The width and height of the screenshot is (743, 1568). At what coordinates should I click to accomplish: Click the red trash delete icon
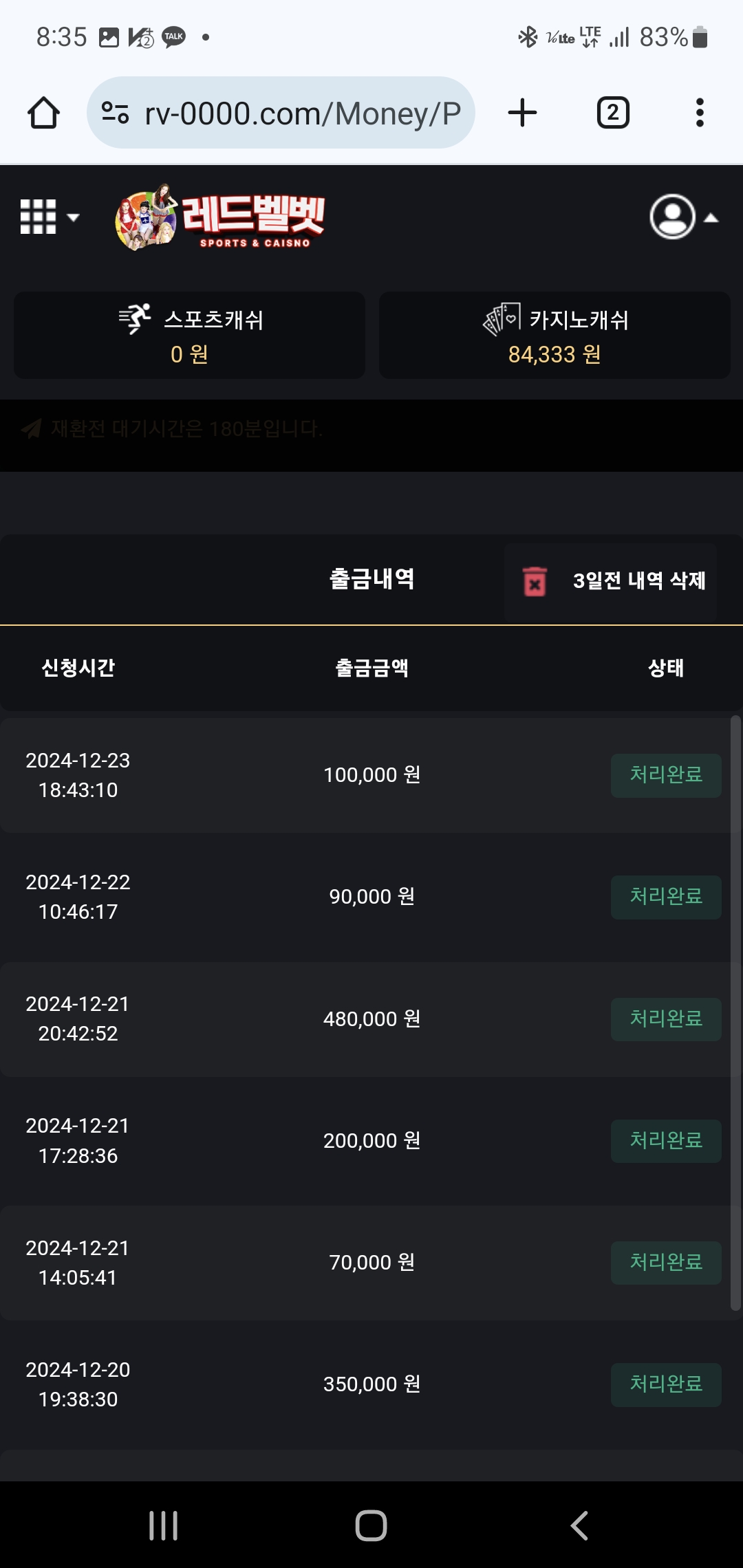point(535,581)
